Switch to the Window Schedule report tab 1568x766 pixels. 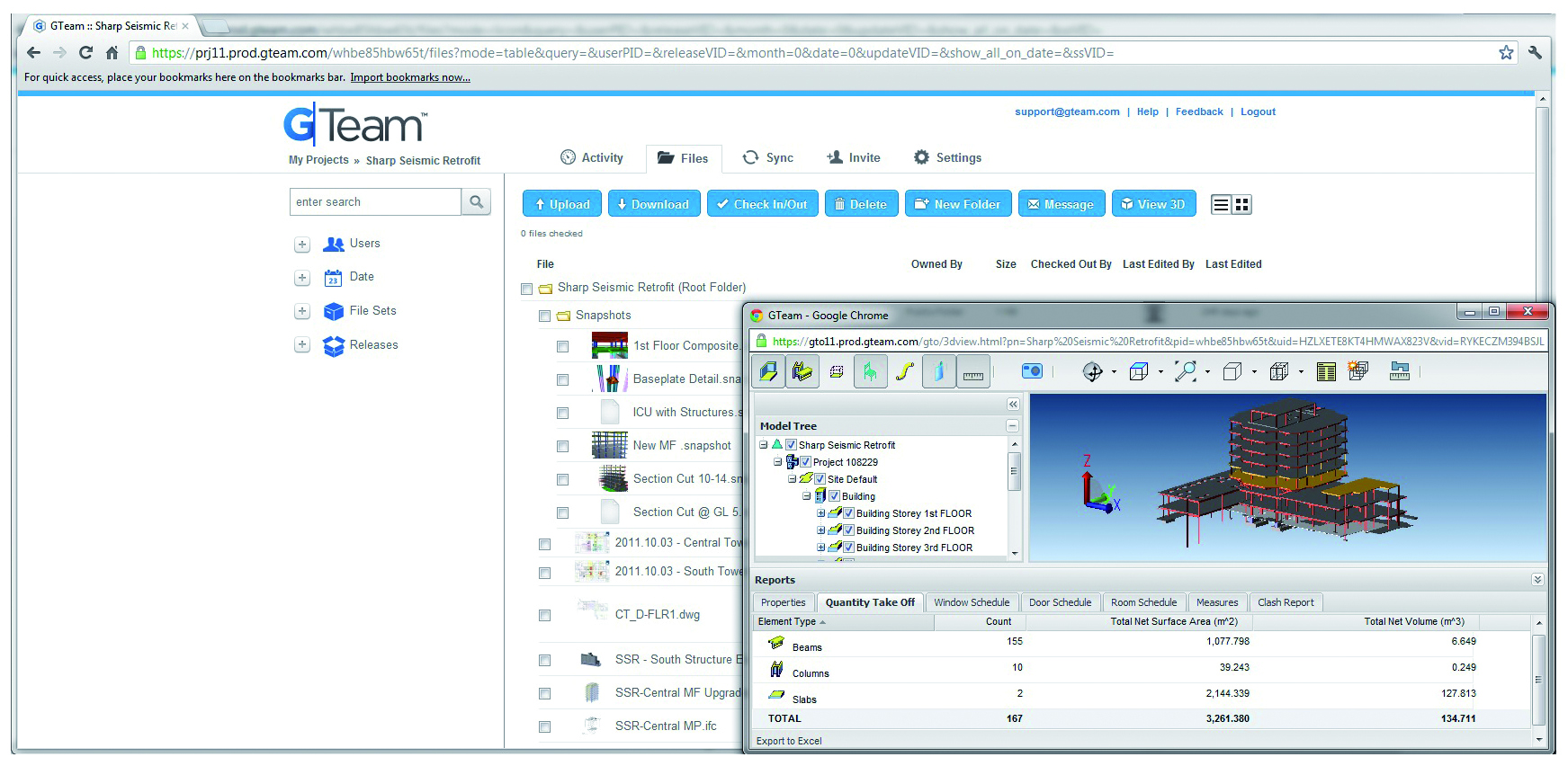pyautogui.click(x=972, y=602)
